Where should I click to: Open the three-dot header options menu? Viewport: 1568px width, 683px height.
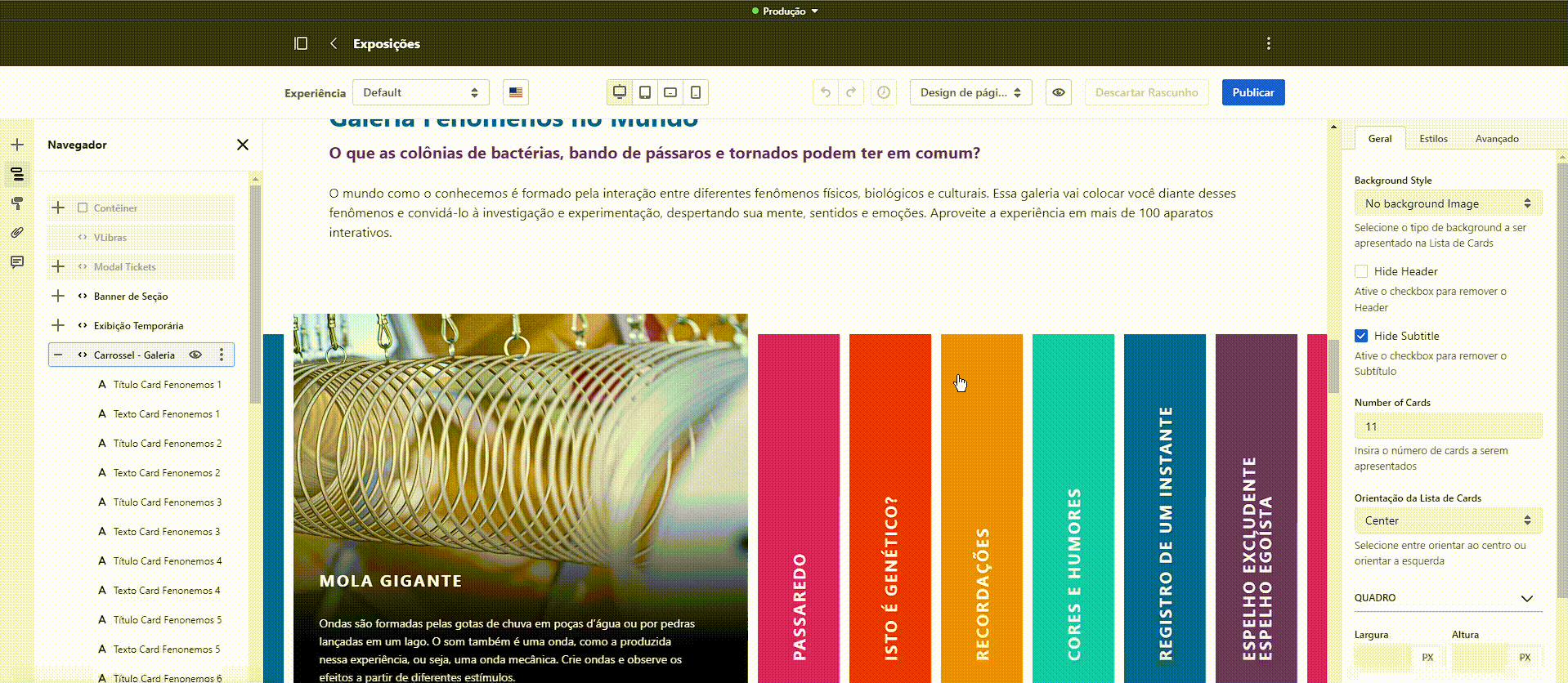tap(1268, 43)
